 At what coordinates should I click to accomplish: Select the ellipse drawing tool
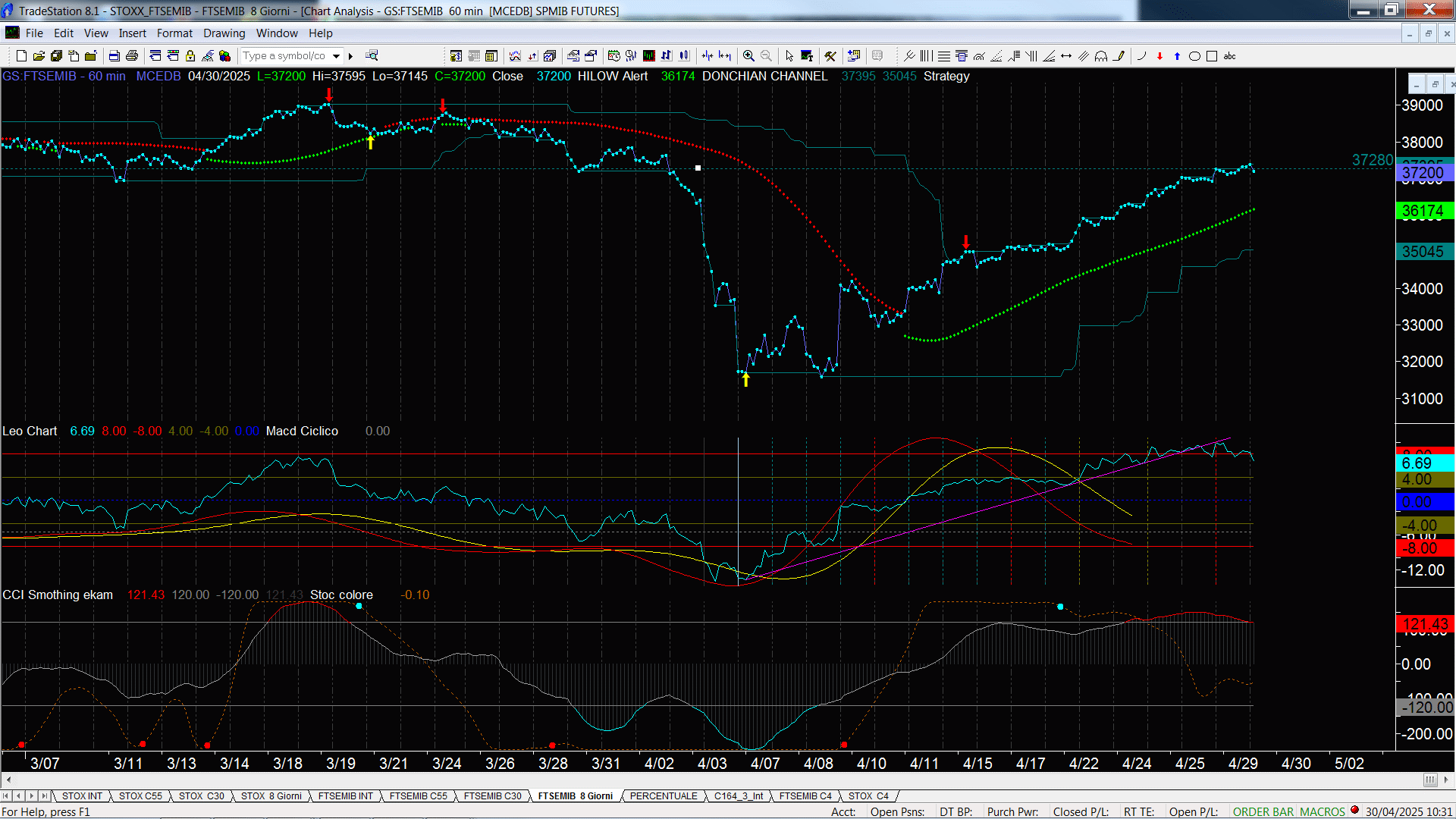click(x=1194, y=55)
